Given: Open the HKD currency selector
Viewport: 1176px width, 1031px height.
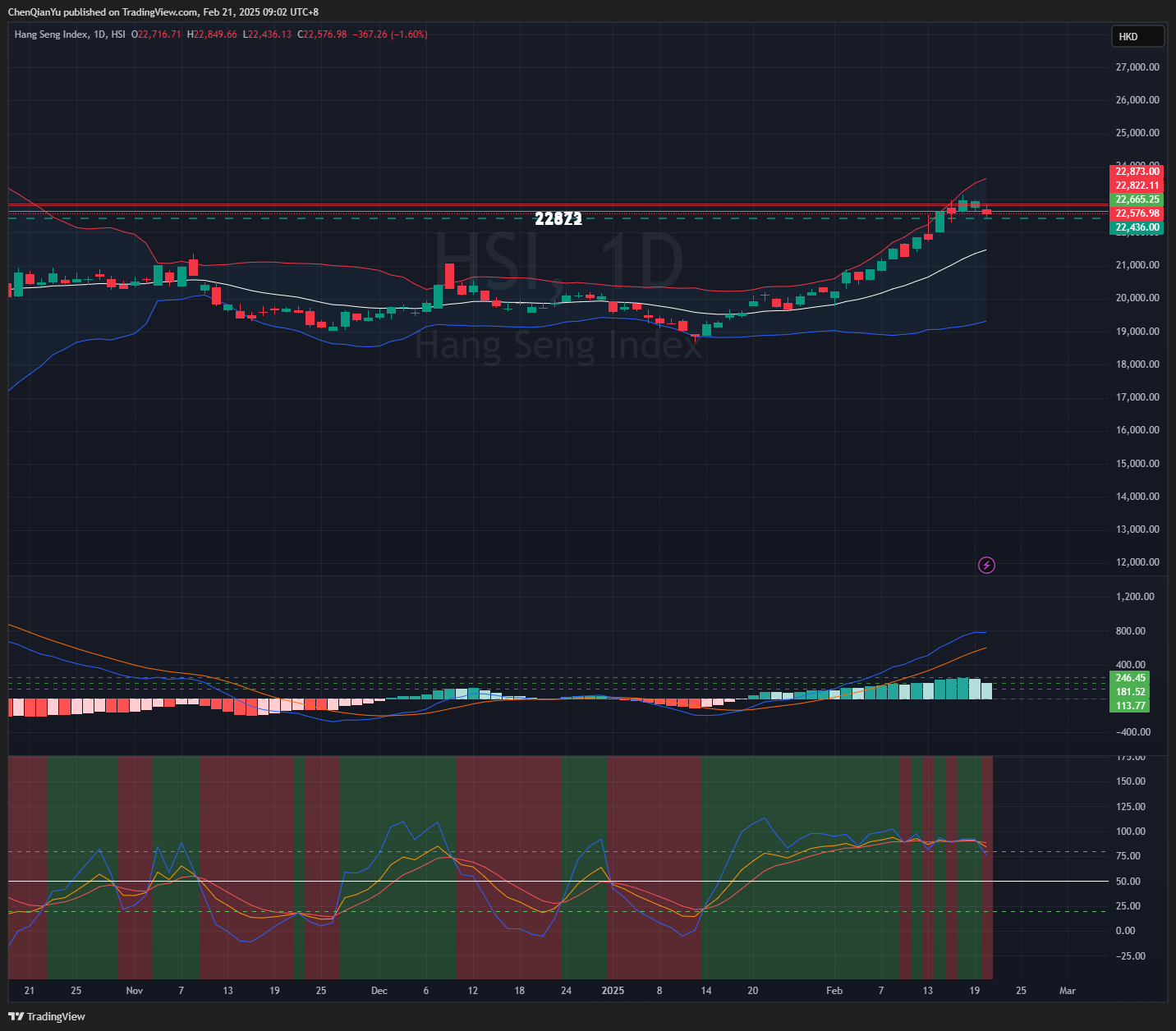Looking at the screenshot, I should point(1137,36).
